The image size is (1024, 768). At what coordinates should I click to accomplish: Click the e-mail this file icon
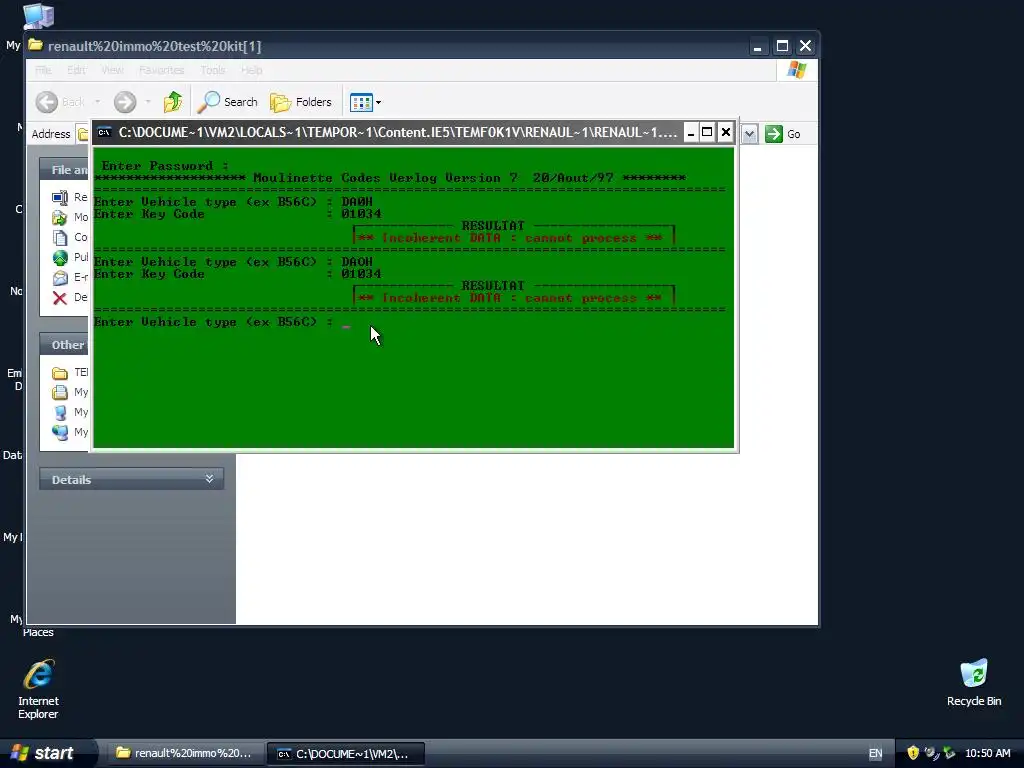(60, 278)
